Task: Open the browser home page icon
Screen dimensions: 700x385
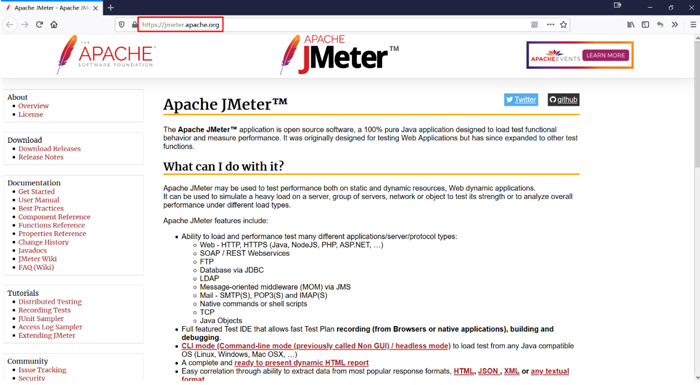Action: 54,25
